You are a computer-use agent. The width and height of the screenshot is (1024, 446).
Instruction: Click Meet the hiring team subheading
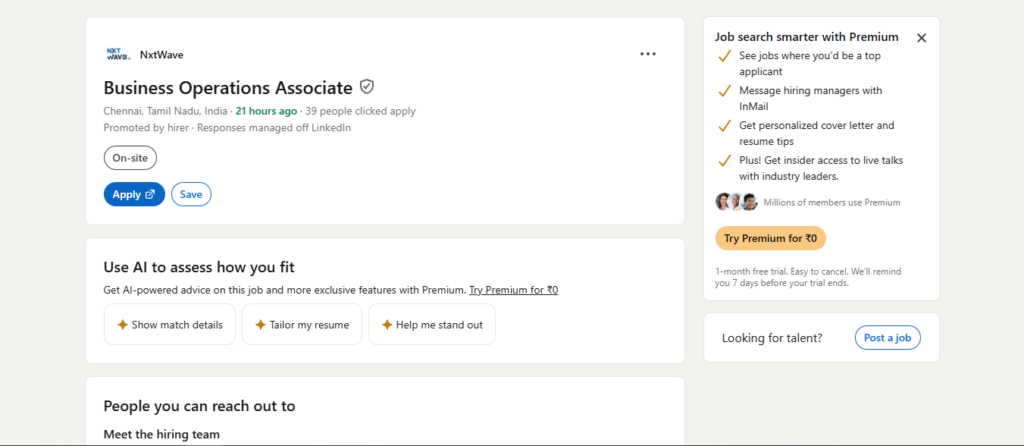click(162, 434)
